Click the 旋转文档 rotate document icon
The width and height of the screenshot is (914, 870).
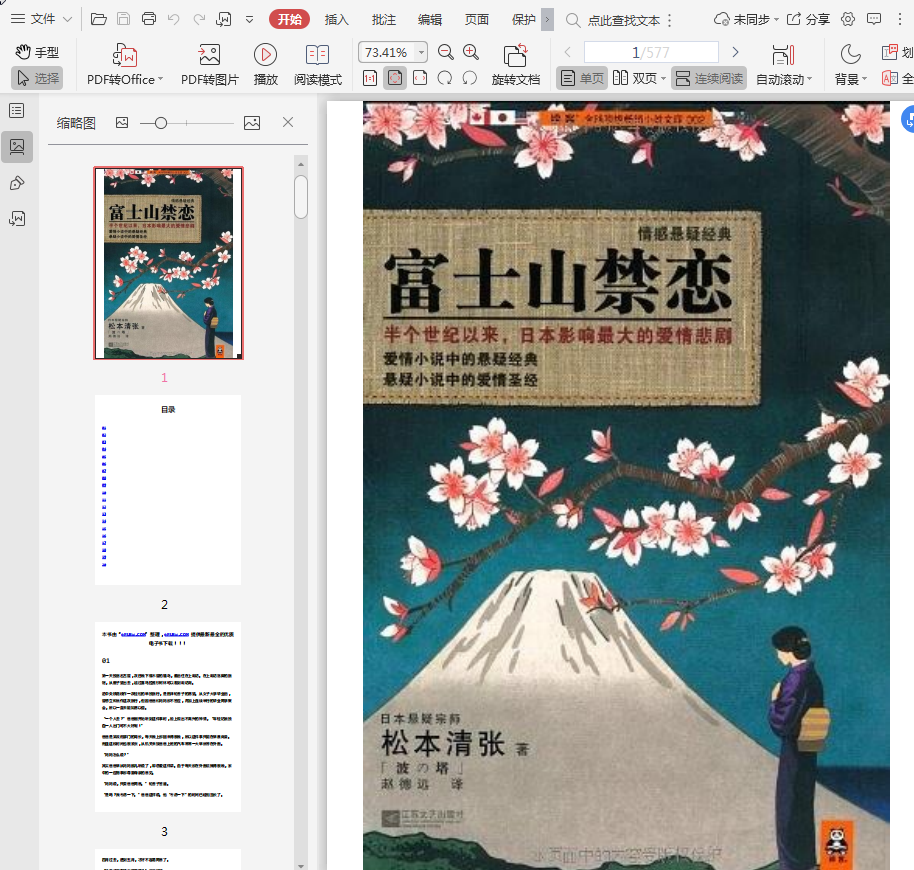(515, 56)
